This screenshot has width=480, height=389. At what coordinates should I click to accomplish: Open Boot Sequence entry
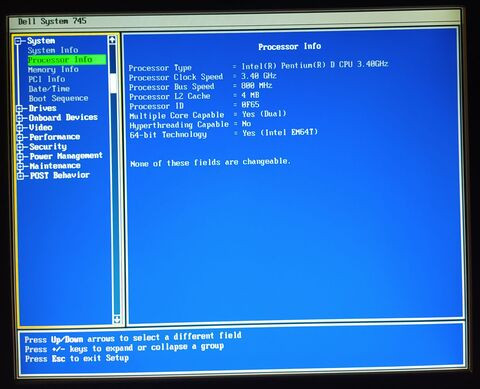pyautogui.click(x=58, y=99)
